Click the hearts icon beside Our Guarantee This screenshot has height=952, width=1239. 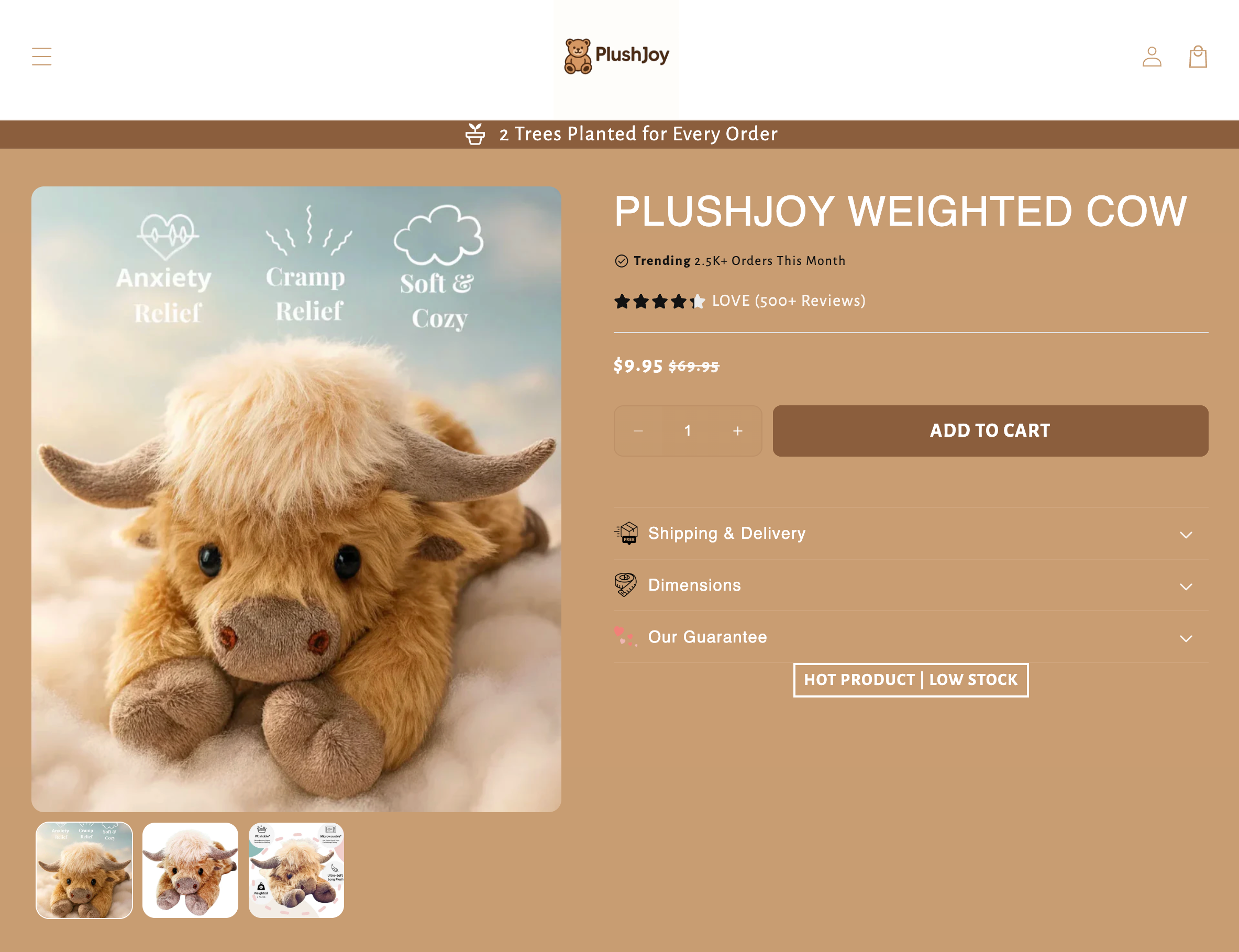[625, 636]
